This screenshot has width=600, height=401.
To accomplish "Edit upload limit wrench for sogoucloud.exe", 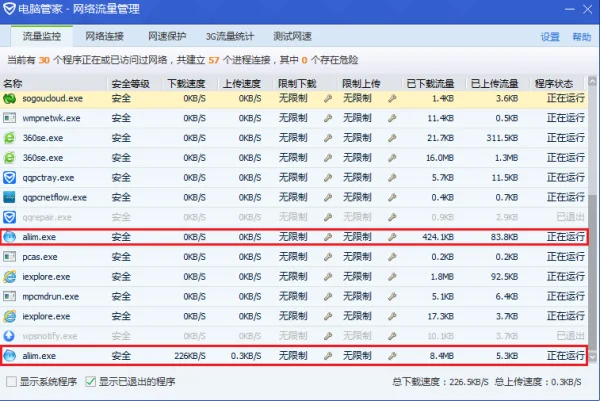I will click(392, 99).
